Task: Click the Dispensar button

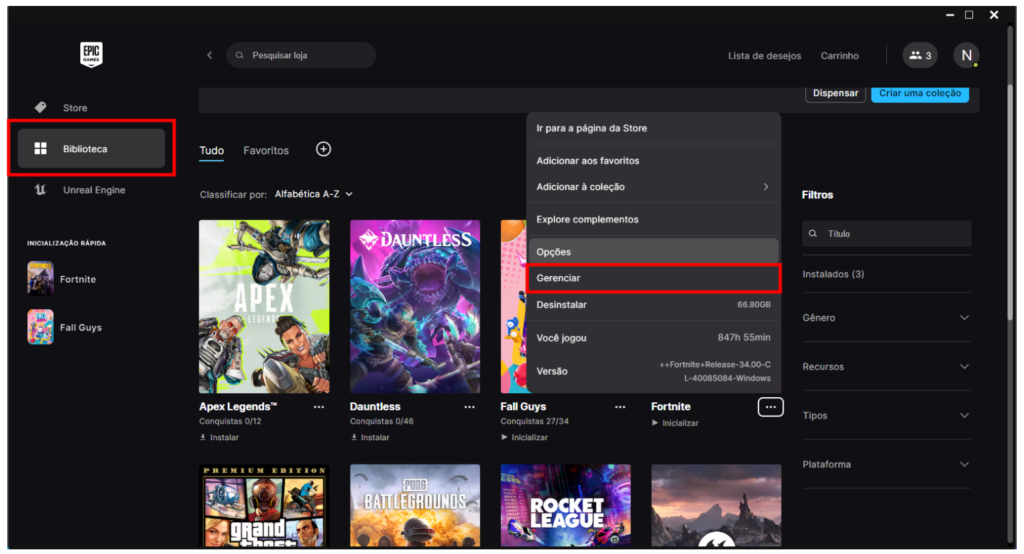Action: (835, 93)
